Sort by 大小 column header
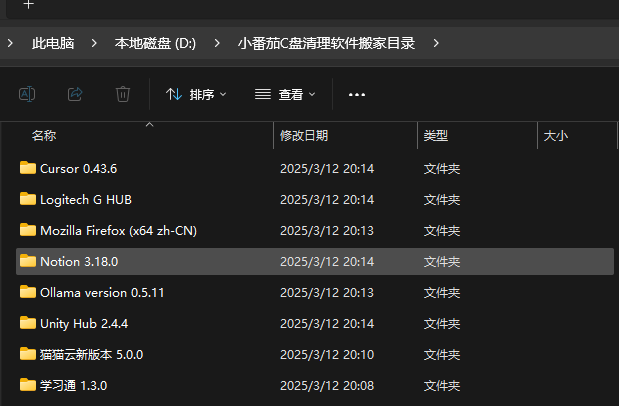 [x=556, y=136]
